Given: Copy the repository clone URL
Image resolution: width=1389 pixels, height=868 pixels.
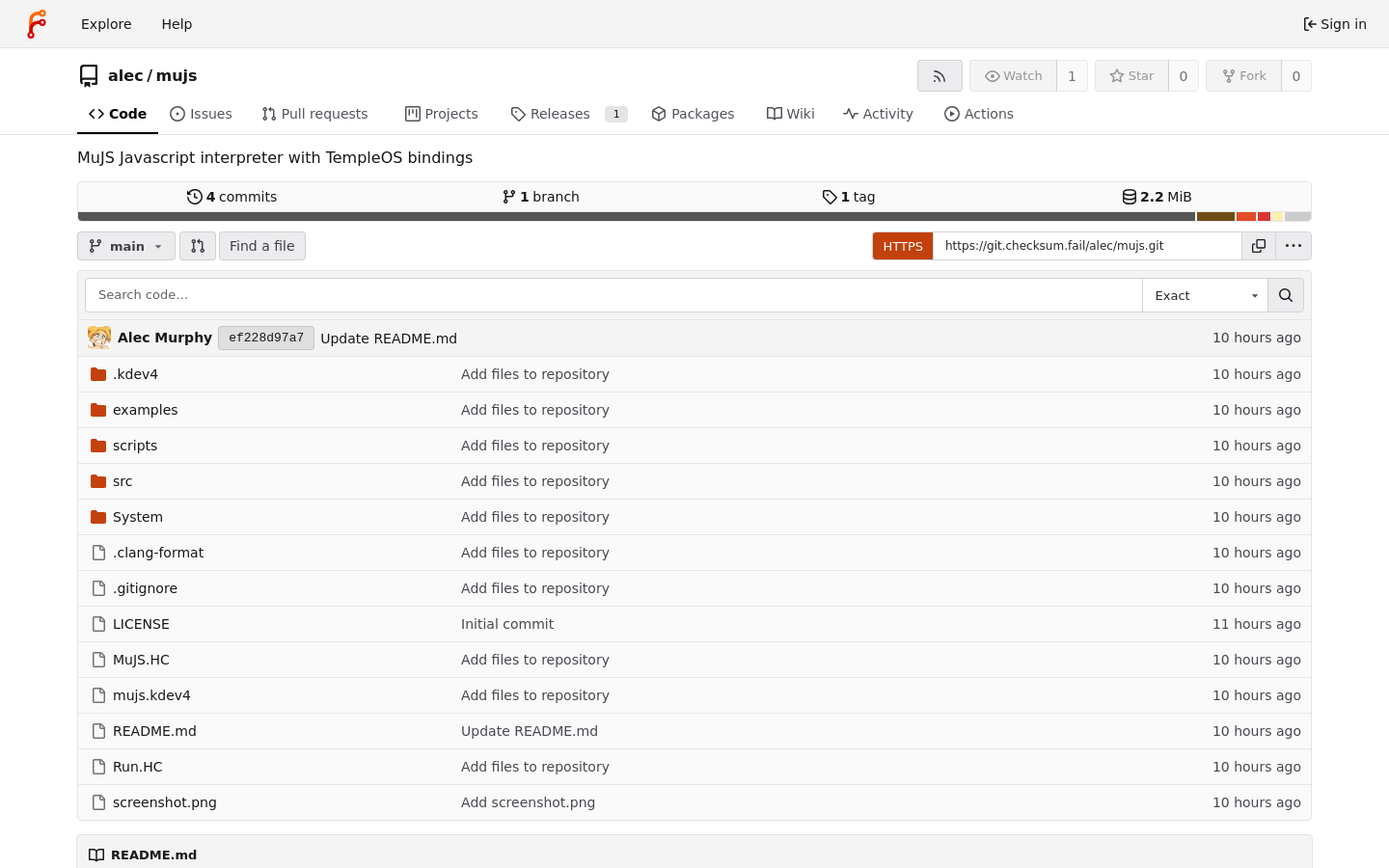Looking at the screenshot, I should tap(1259, 246).
